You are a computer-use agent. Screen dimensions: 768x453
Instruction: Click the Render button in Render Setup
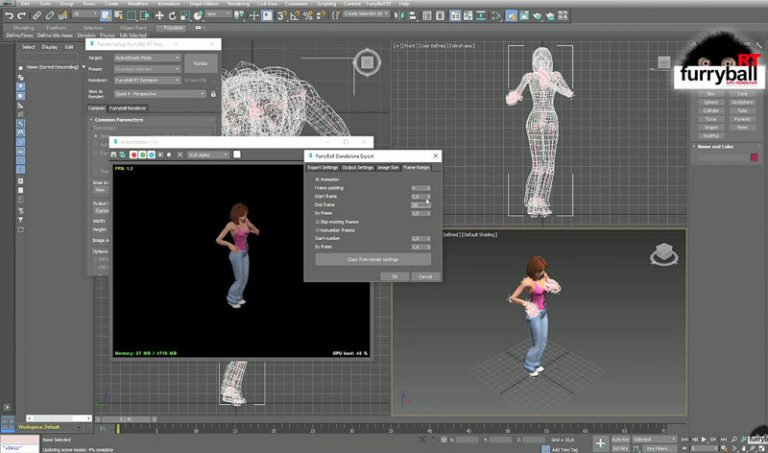click(x=200, y=64)
